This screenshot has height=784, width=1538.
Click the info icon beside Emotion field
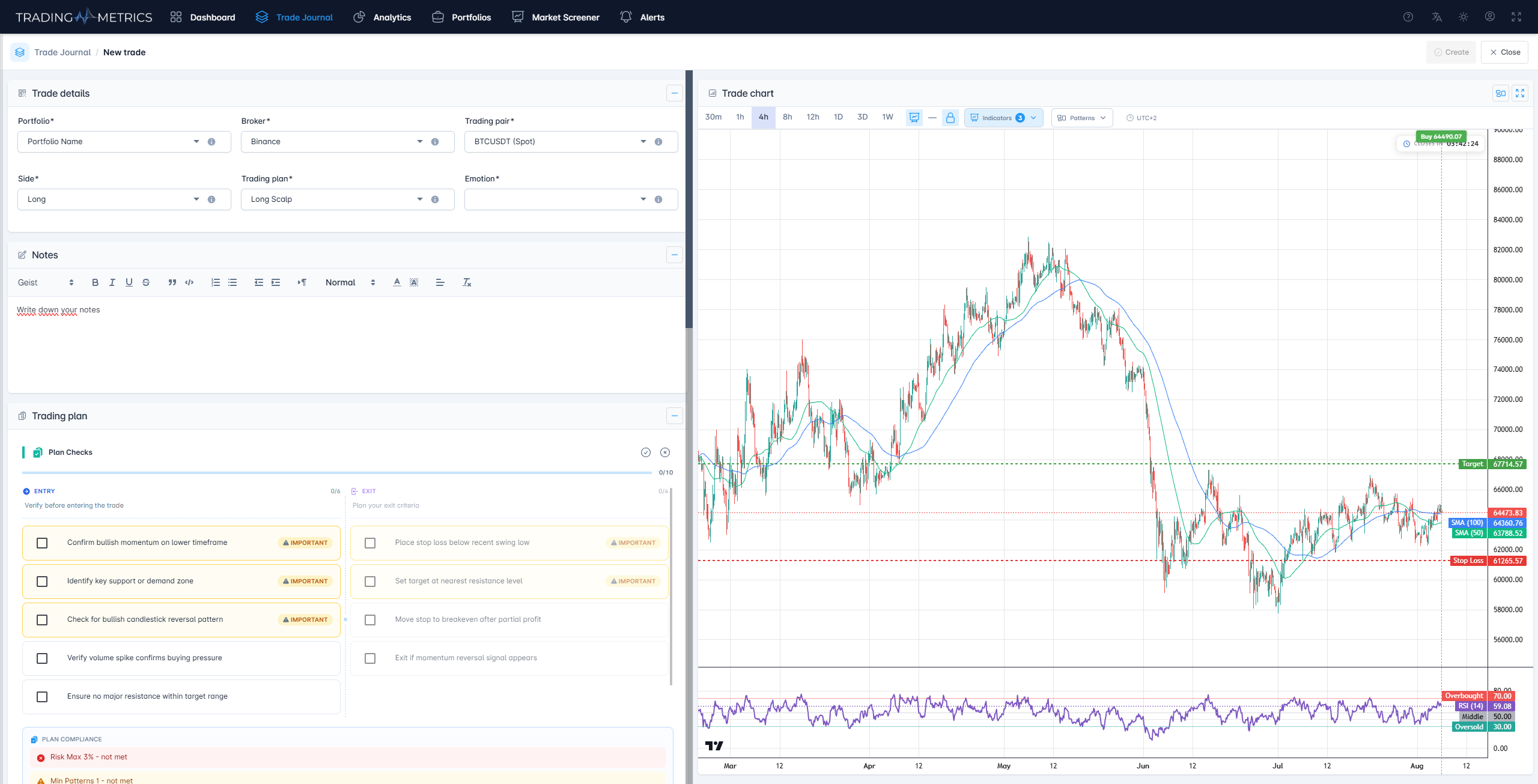(x=658, y=199)
